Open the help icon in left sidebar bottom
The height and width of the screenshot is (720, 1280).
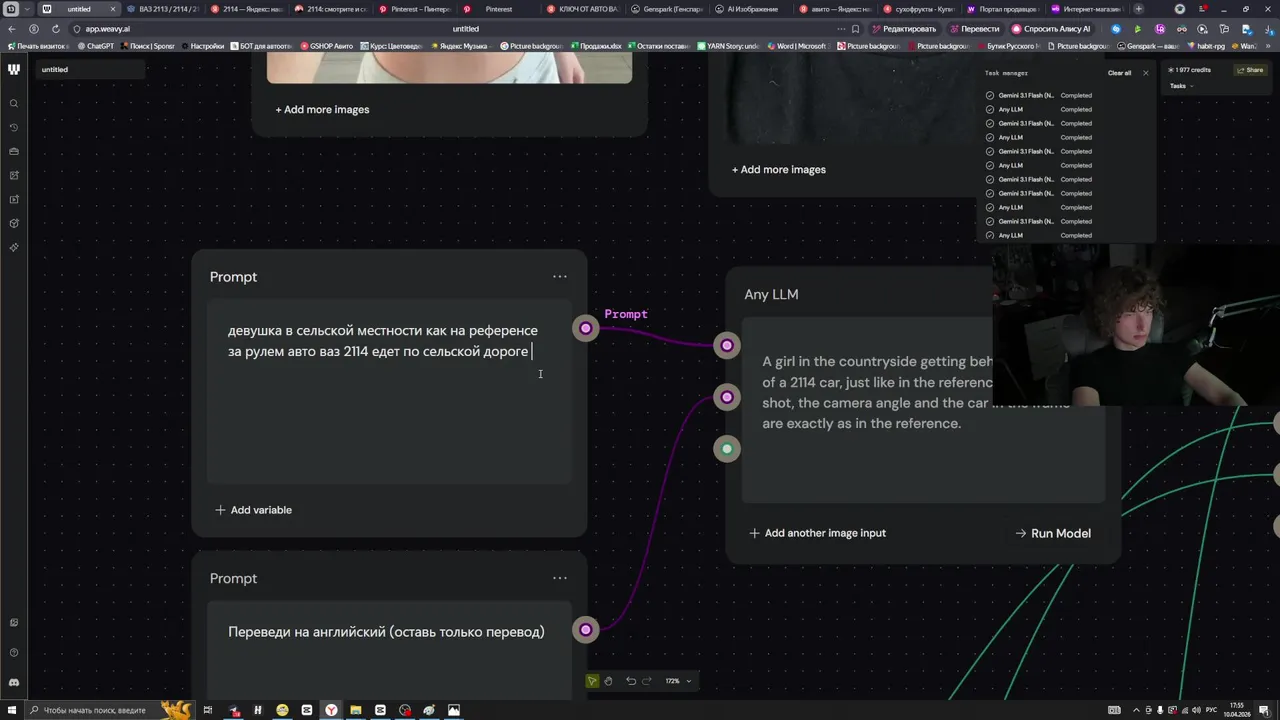tap(14, 652)
